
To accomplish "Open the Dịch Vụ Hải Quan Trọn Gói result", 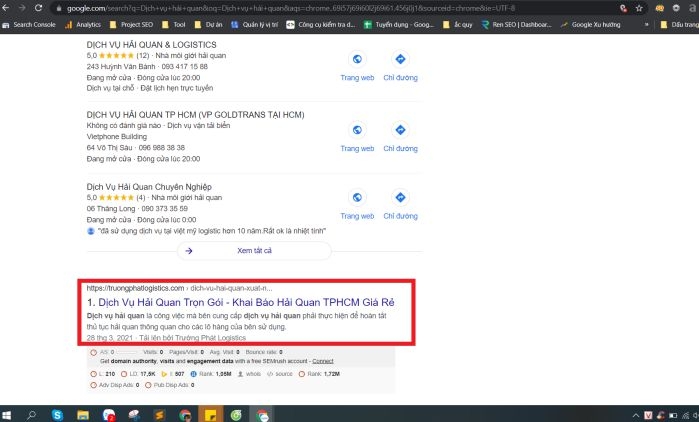I will [246, 302].
